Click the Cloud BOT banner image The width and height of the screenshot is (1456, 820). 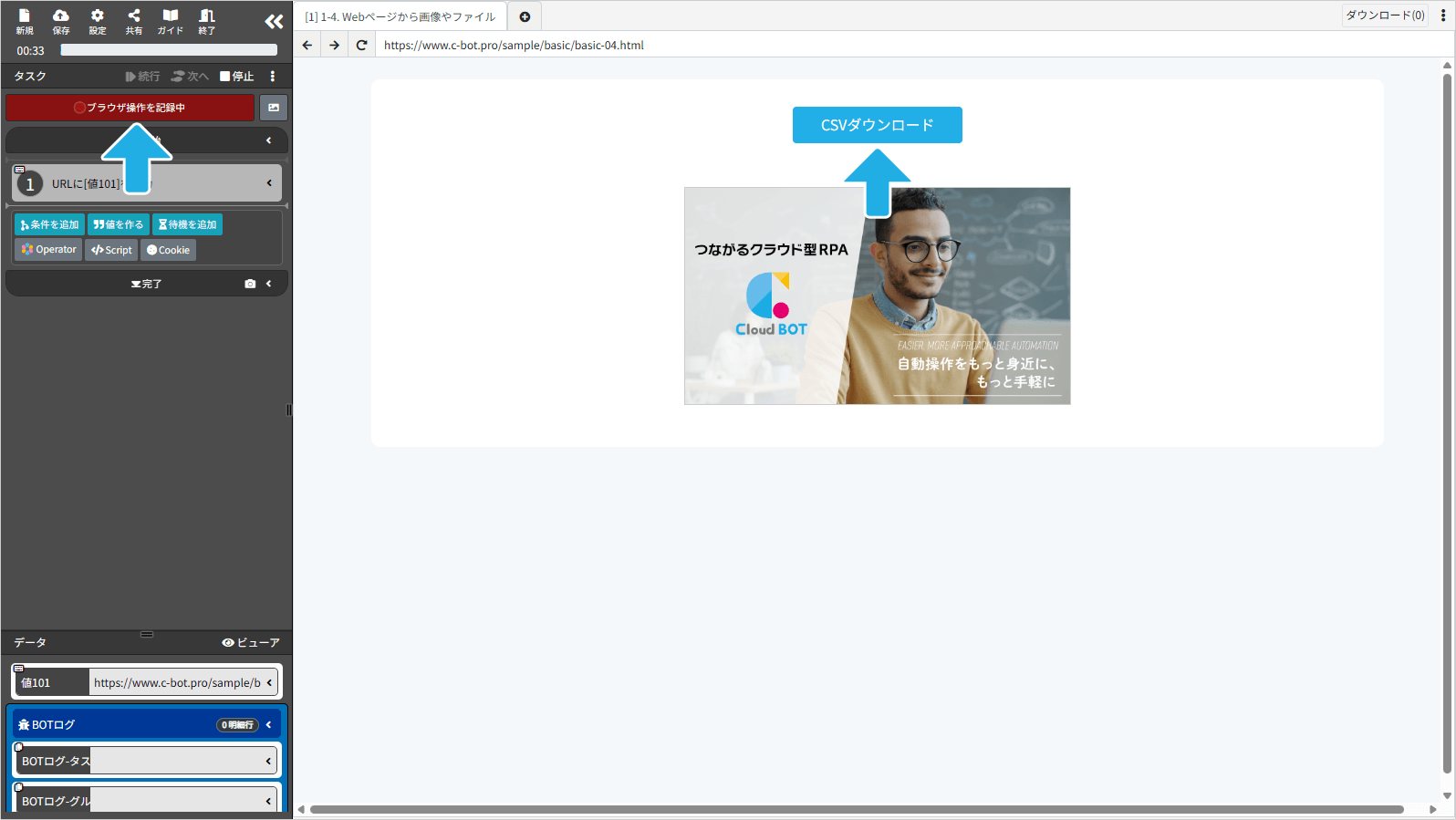(x=878, y=296)
